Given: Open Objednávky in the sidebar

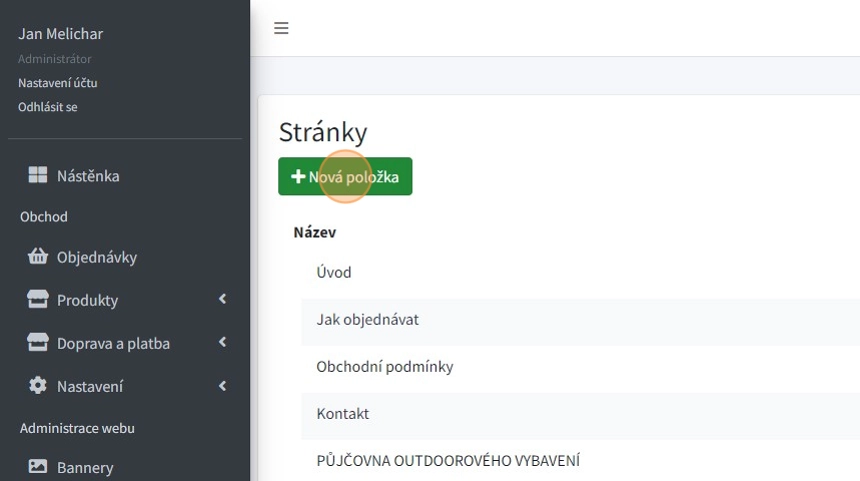Looking at the screenshot, I should coord(96,257).
